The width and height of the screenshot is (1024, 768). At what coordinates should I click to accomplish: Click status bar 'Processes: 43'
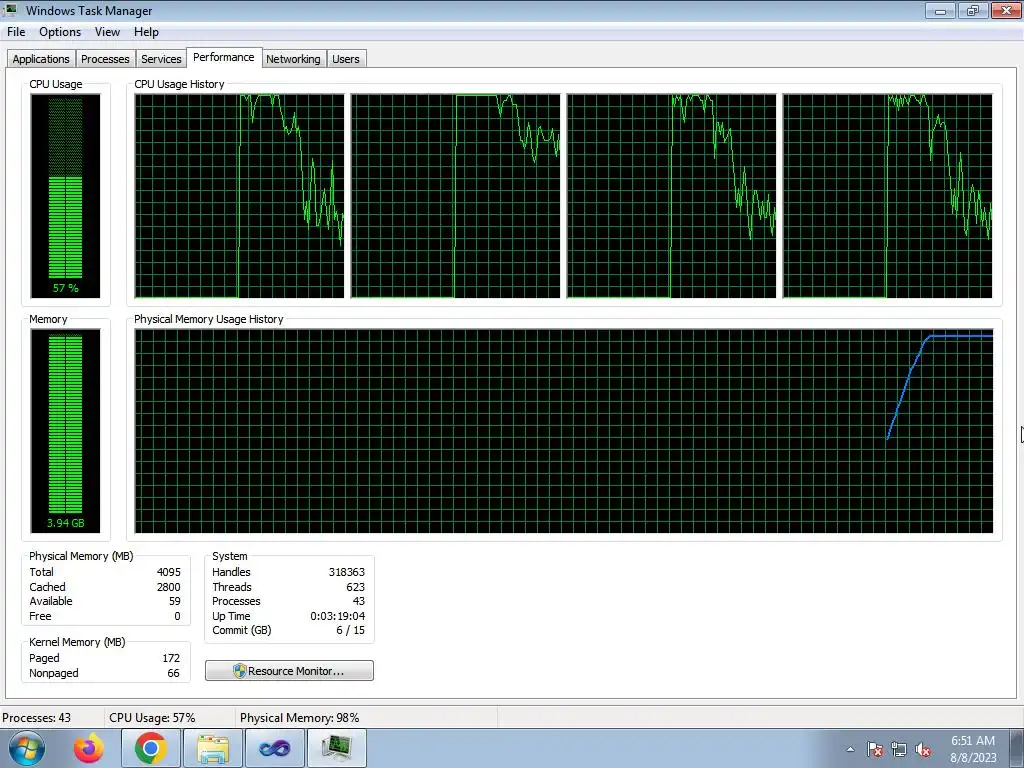click(x=37, y=718)
